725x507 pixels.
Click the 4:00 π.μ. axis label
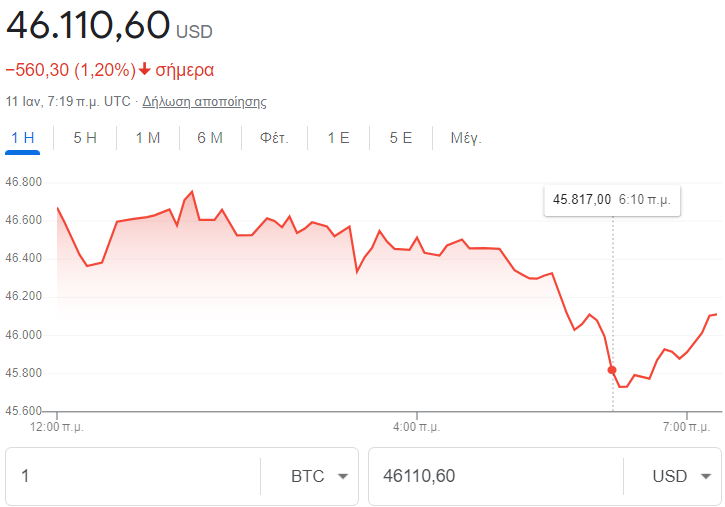[x=419, y=427]
